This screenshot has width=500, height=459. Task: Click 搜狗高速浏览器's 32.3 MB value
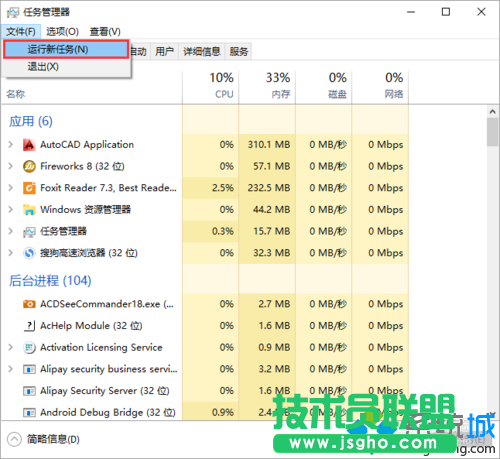point(272,253)
